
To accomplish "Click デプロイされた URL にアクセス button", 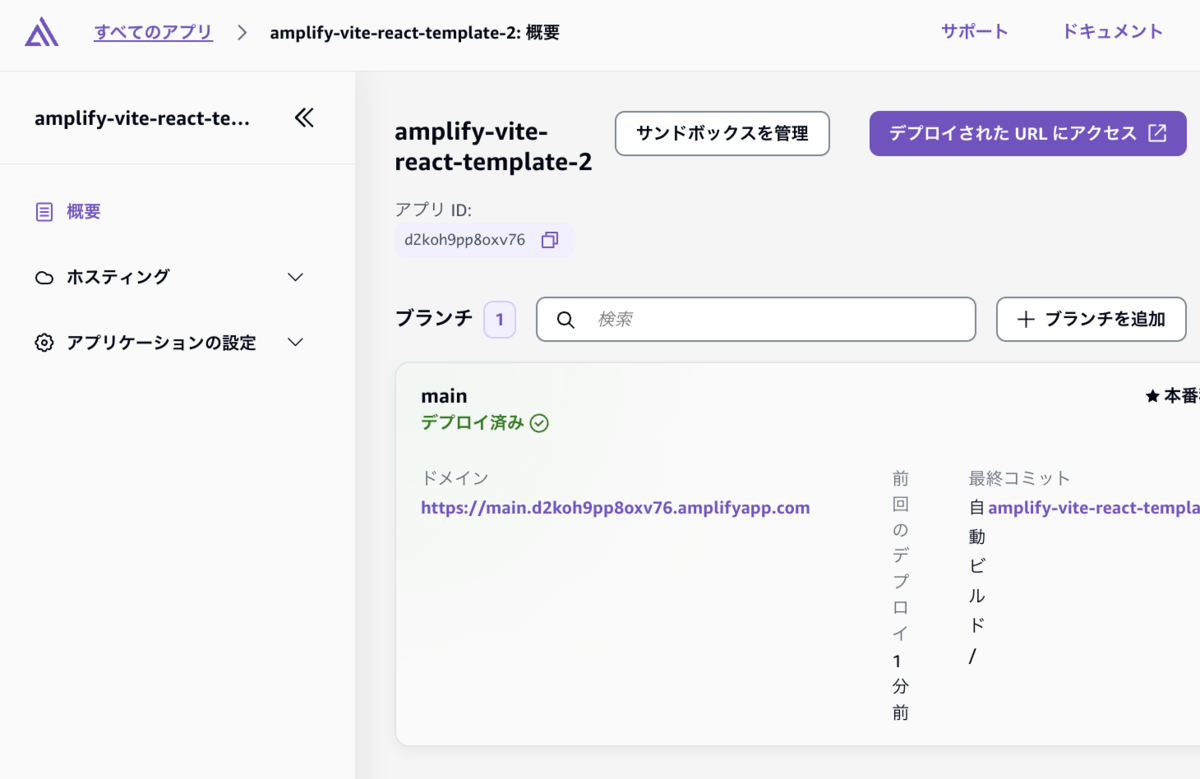I will (1028, 133).
